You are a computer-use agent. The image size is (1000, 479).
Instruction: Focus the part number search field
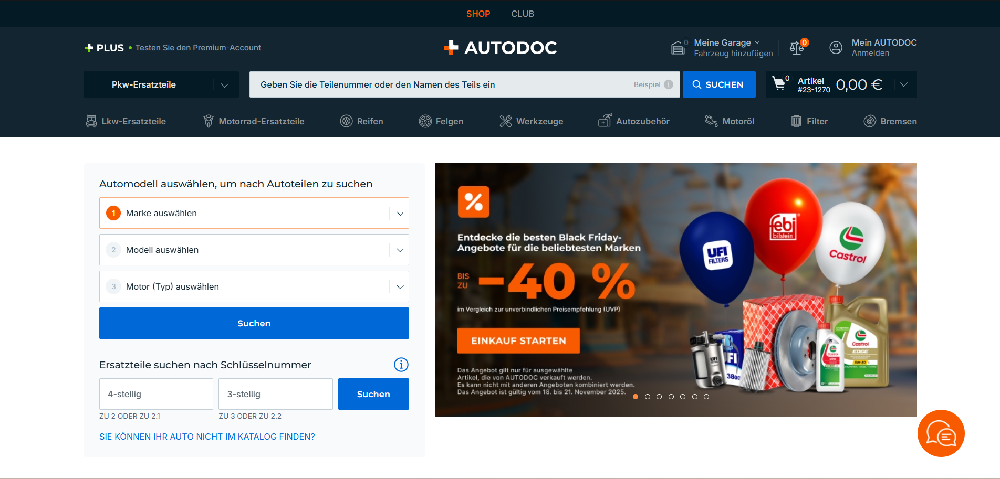pyautogui.click(x=464, y=84)
